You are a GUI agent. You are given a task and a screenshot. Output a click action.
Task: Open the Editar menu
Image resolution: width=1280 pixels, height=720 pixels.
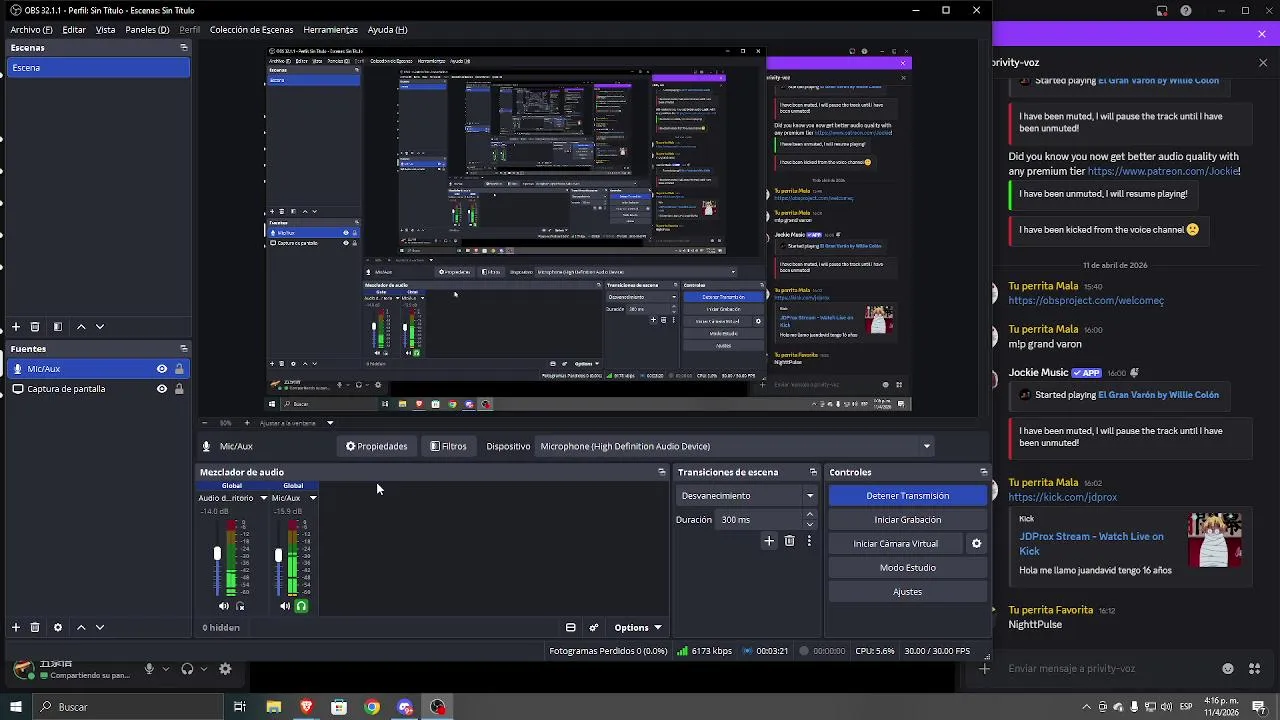point(74,30)
